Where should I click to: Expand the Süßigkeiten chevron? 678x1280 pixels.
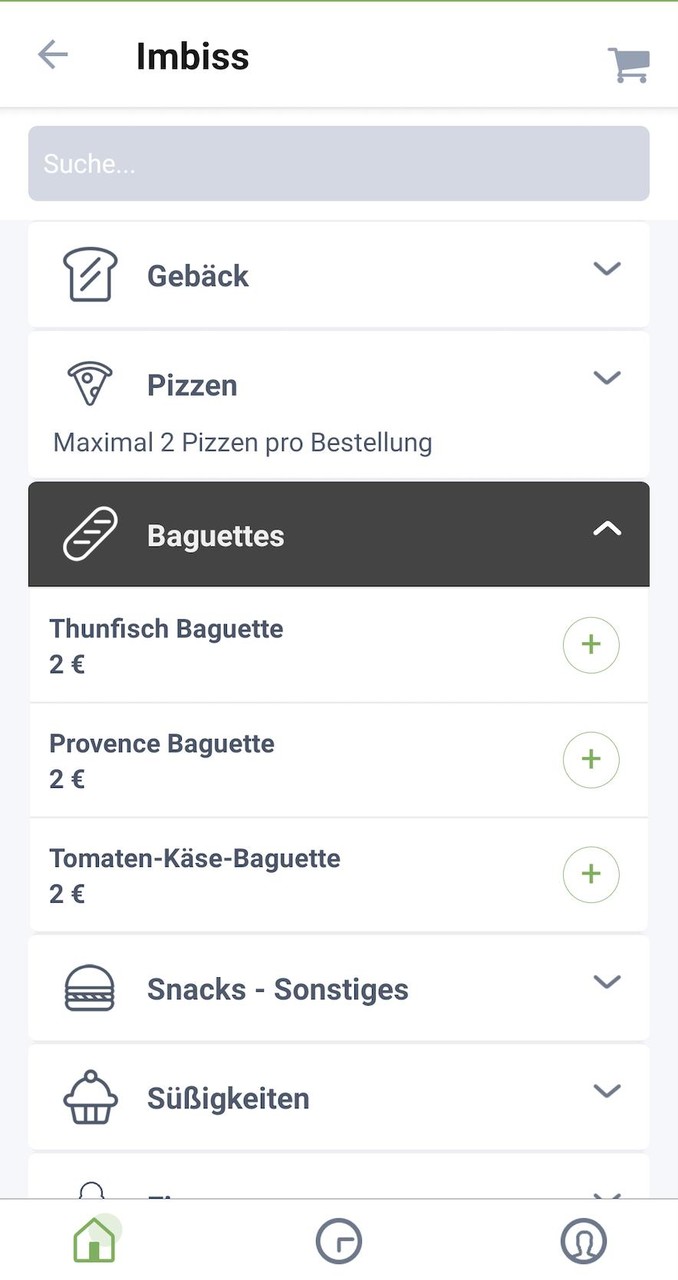point(607,1091)
